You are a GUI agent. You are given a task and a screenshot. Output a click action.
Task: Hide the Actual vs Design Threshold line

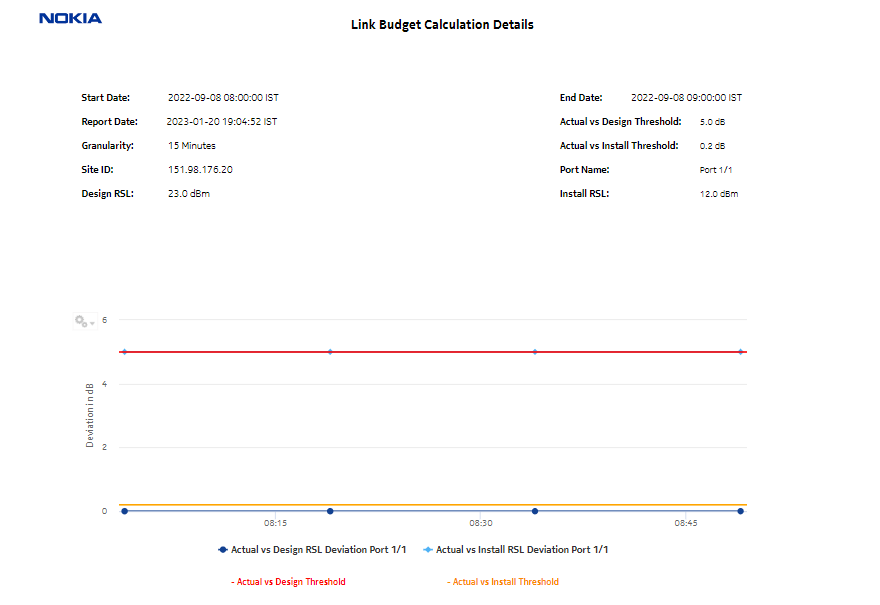(x=290, y=581)
